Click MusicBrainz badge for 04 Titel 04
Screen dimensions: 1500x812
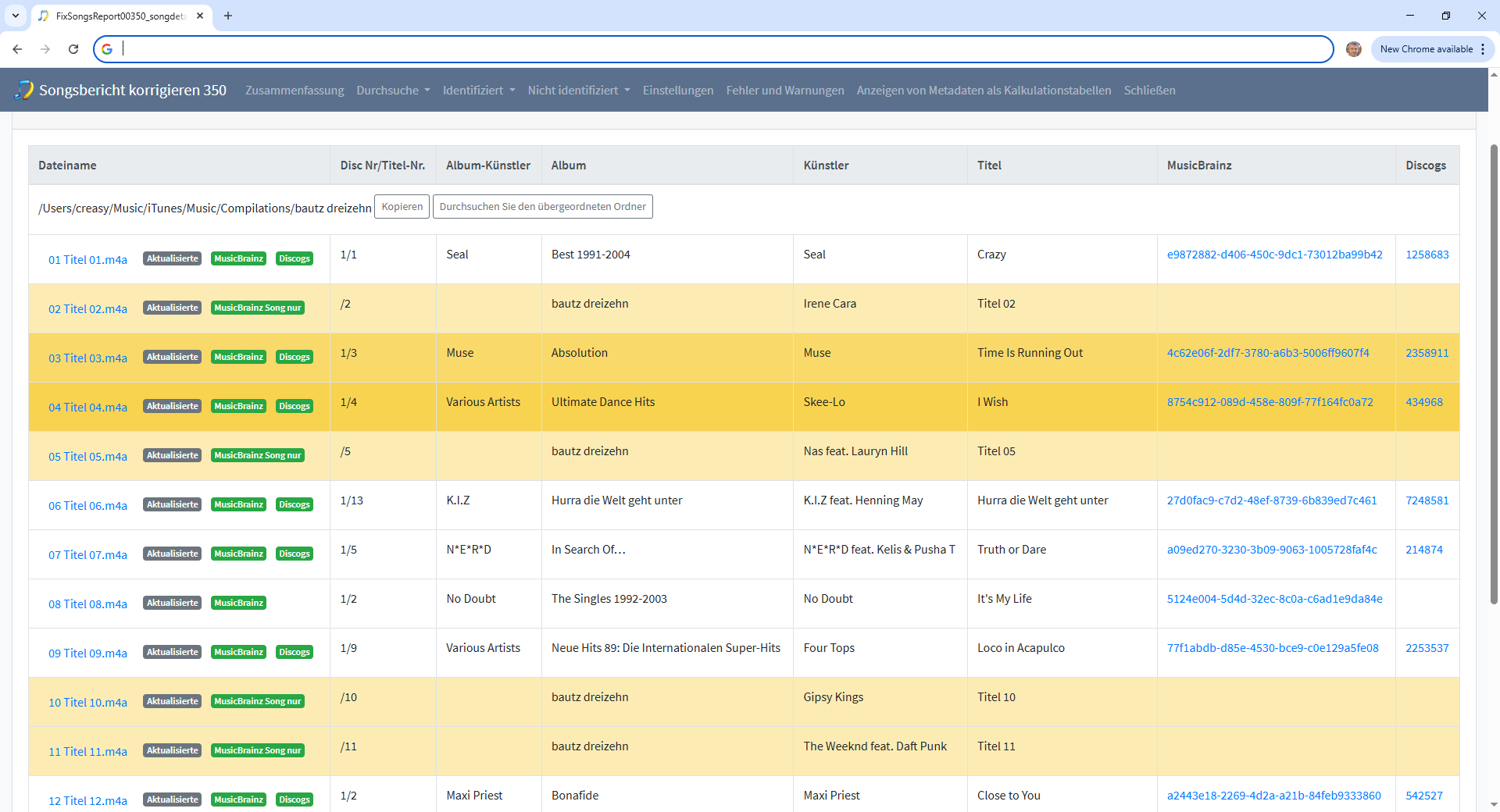(x=239, y=406)
